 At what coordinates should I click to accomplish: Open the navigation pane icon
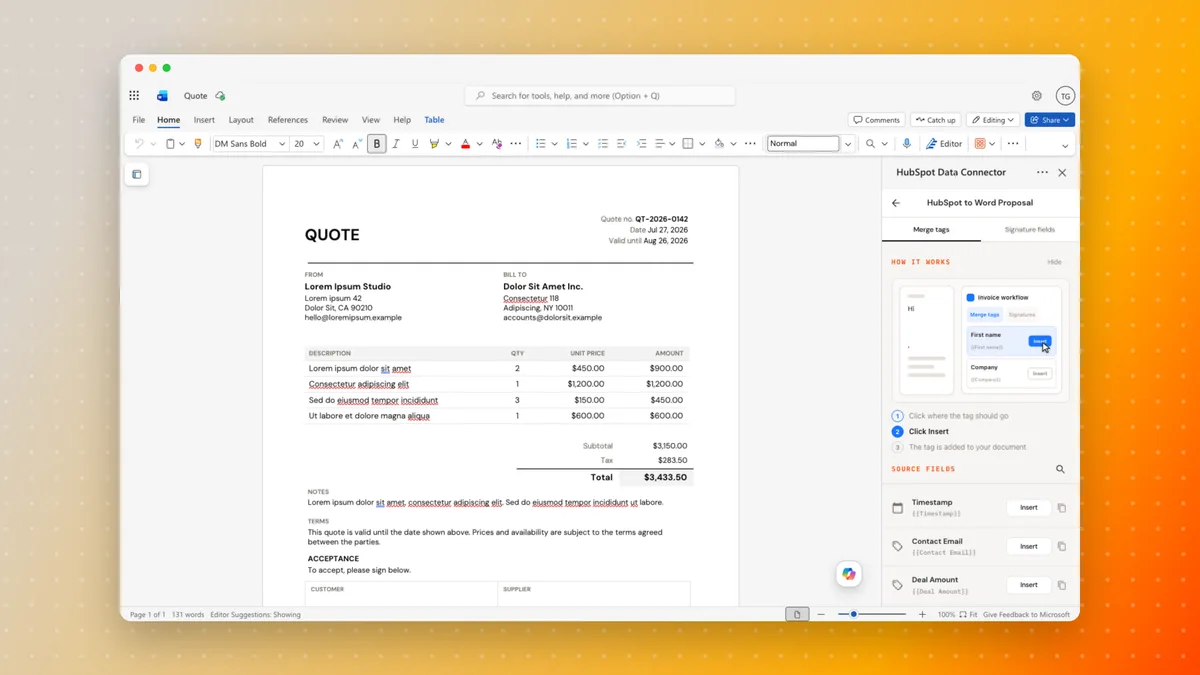click(137, 174)
